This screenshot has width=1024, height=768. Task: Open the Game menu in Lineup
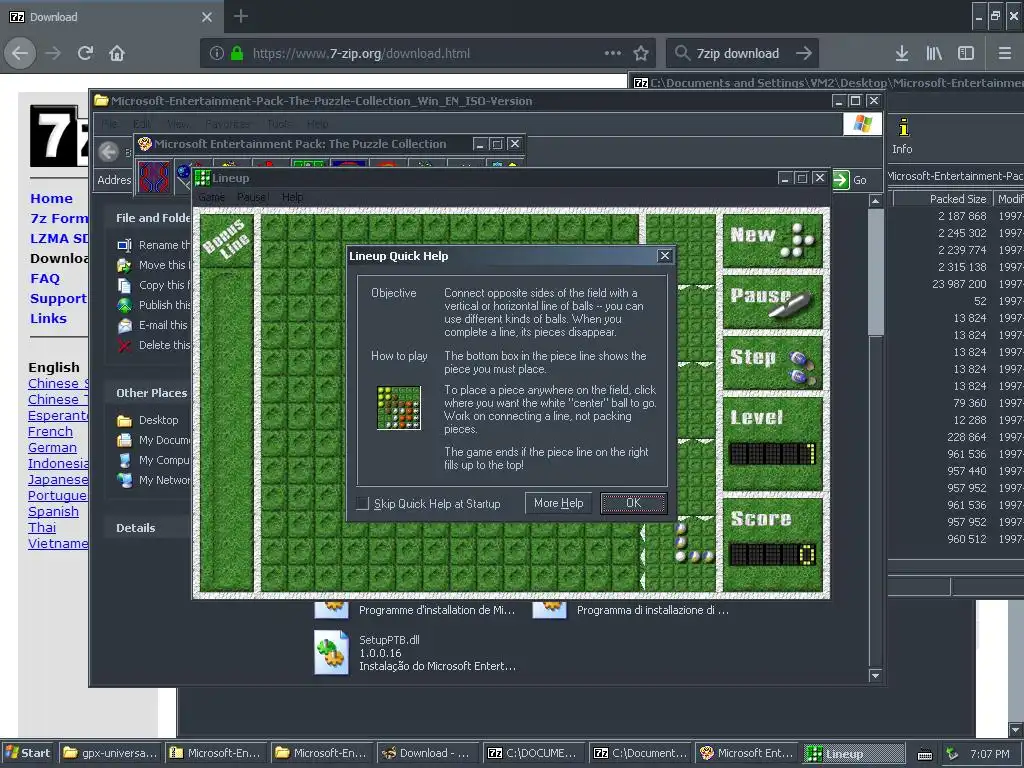[x=212, y=197]
